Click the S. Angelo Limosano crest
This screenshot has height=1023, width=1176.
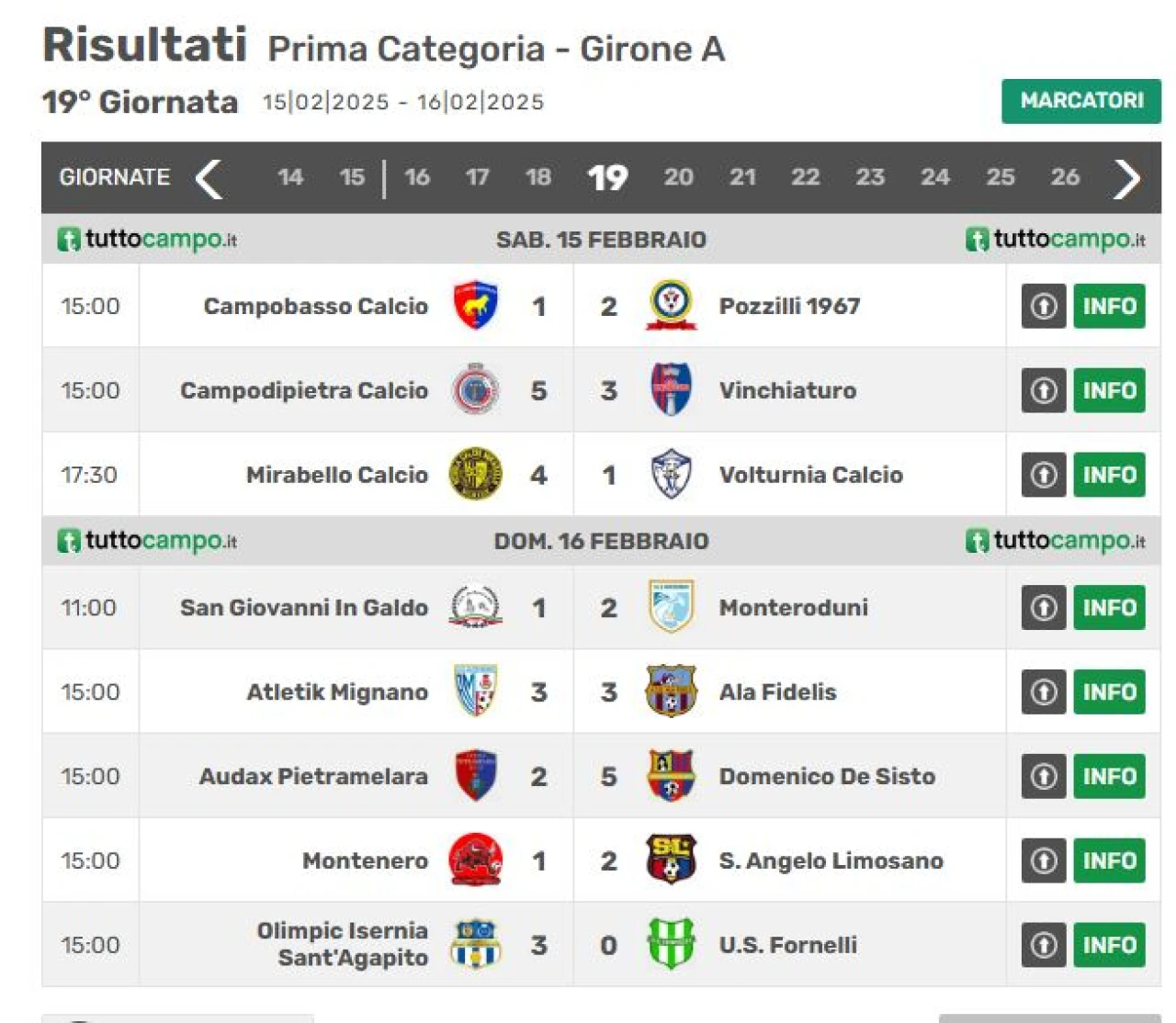tap(672, 860)
